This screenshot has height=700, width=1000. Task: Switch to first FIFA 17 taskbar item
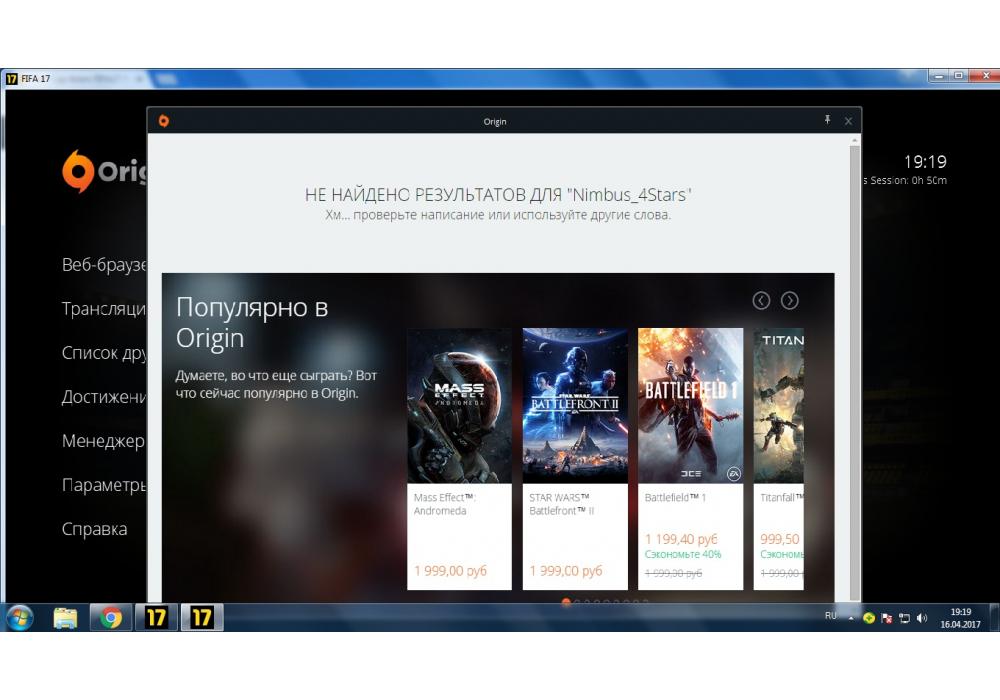click(156, 617)
